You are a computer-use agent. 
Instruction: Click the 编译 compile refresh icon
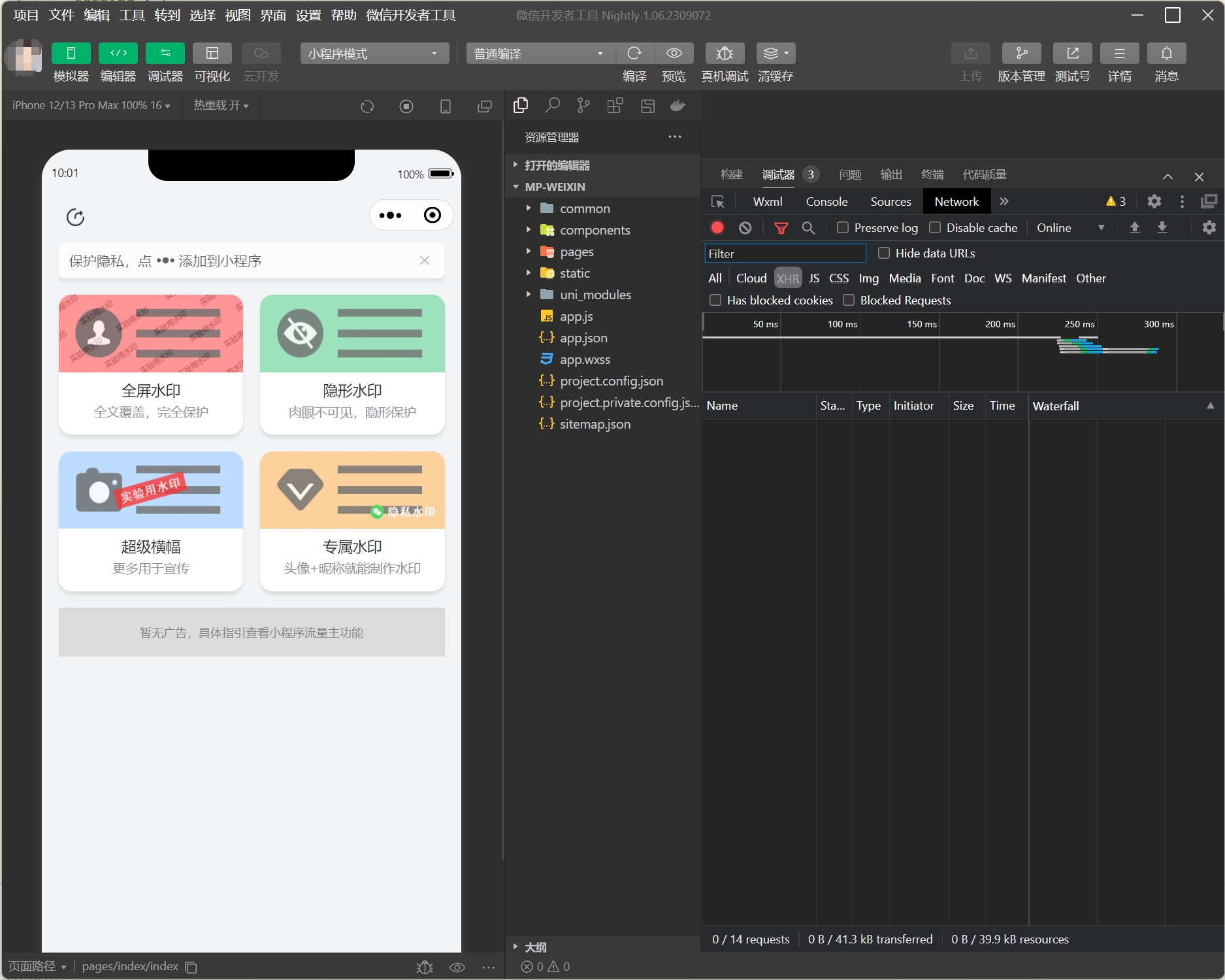[634, 53]
